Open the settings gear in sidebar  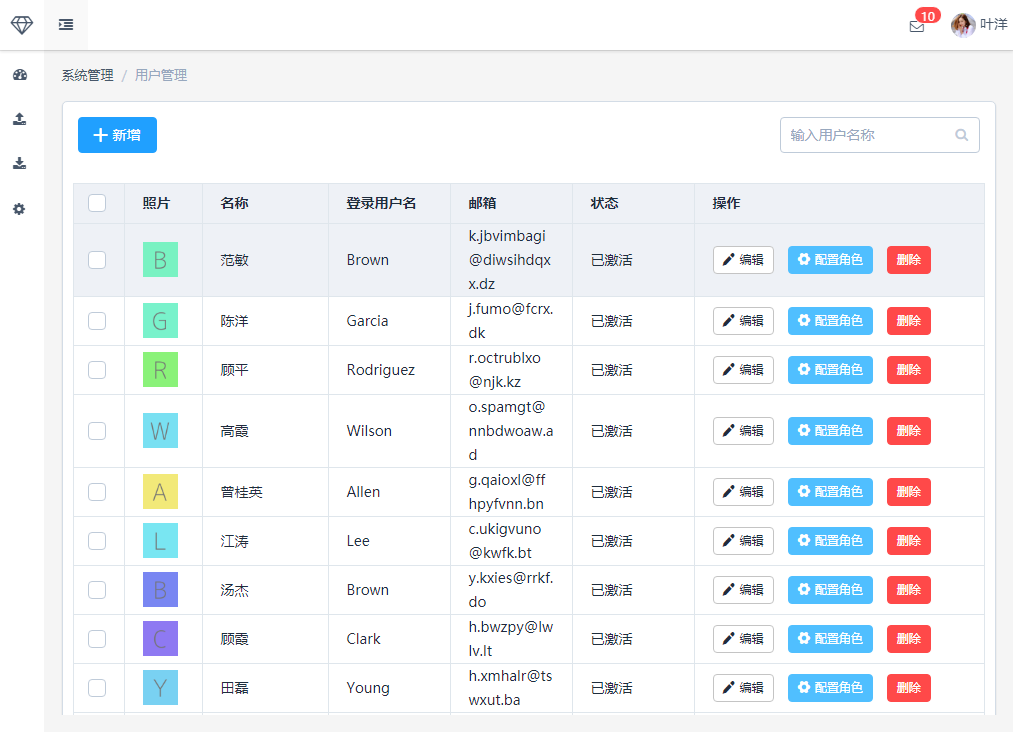(20, 209)
